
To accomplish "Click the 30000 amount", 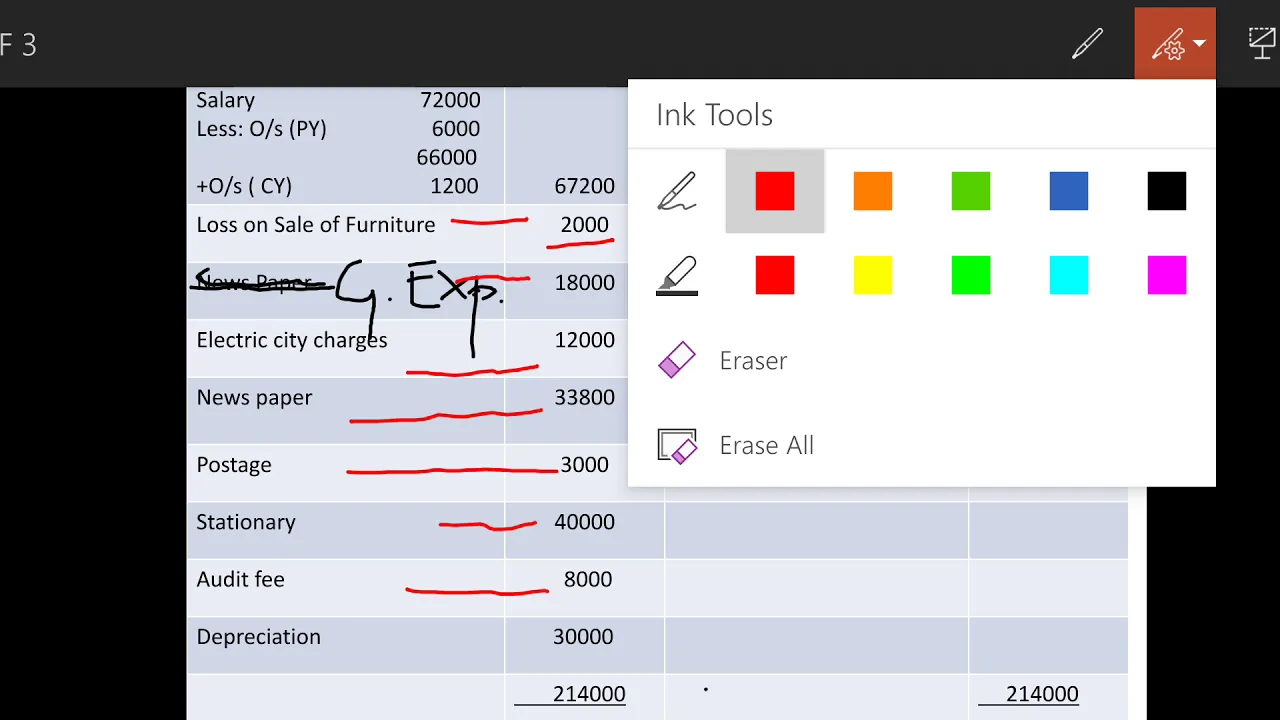I will point(583,637).
